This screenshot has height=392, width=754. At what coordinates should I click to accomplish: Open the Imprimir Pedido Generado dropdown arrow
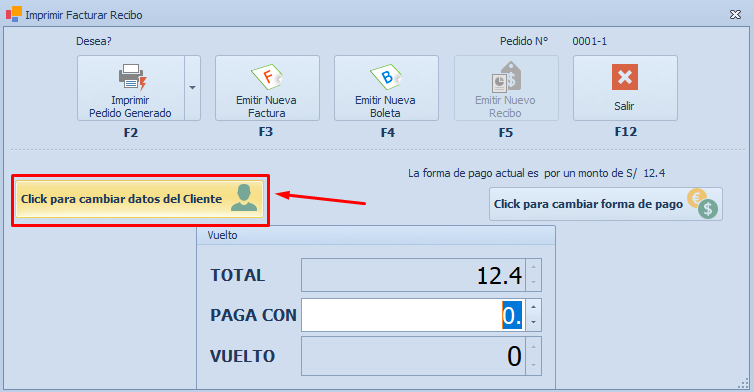192,88
